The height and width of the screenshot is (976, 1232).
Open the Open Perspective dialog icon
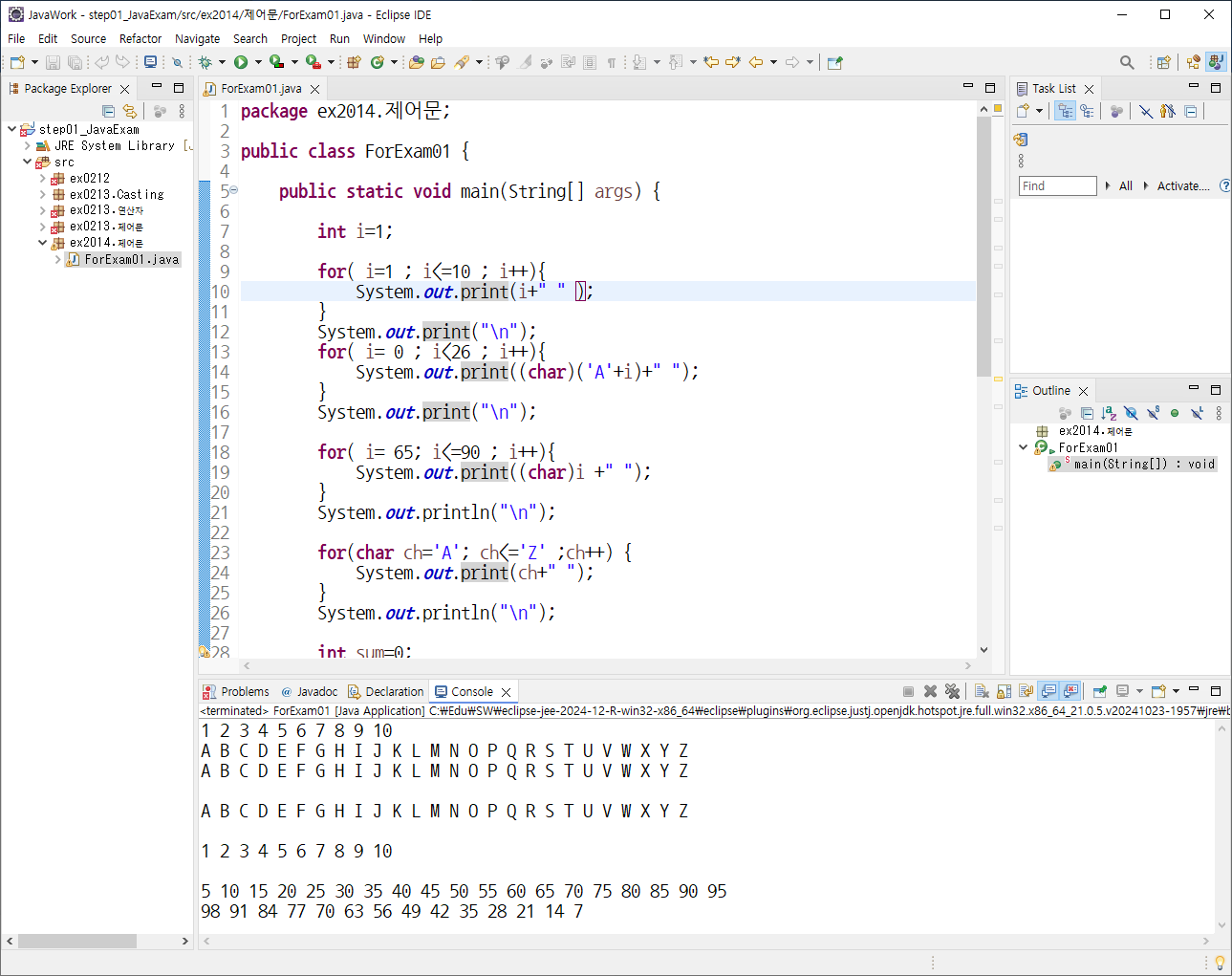pyautogui.click(x=1163, y=62)
